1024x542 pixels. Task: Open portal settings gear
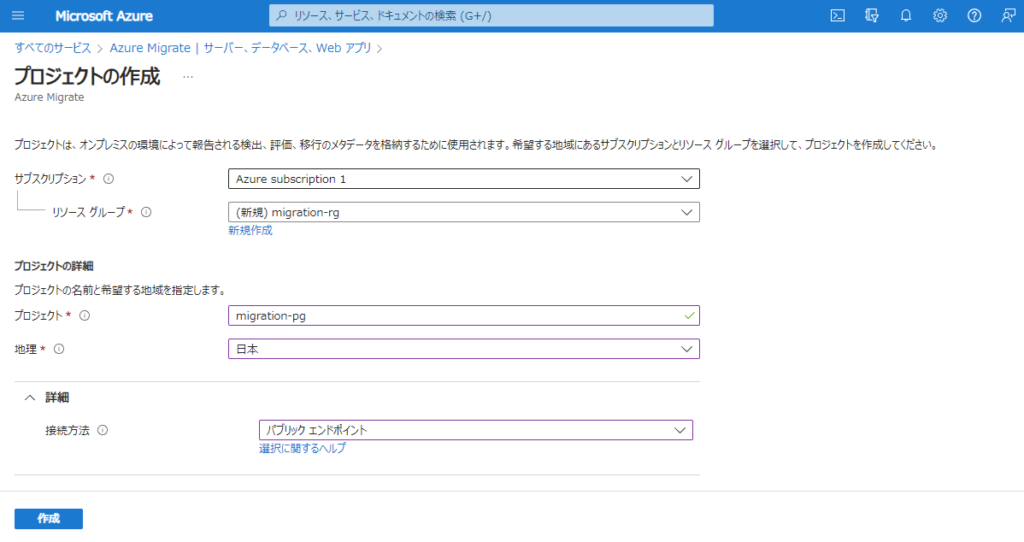(940, 16)
